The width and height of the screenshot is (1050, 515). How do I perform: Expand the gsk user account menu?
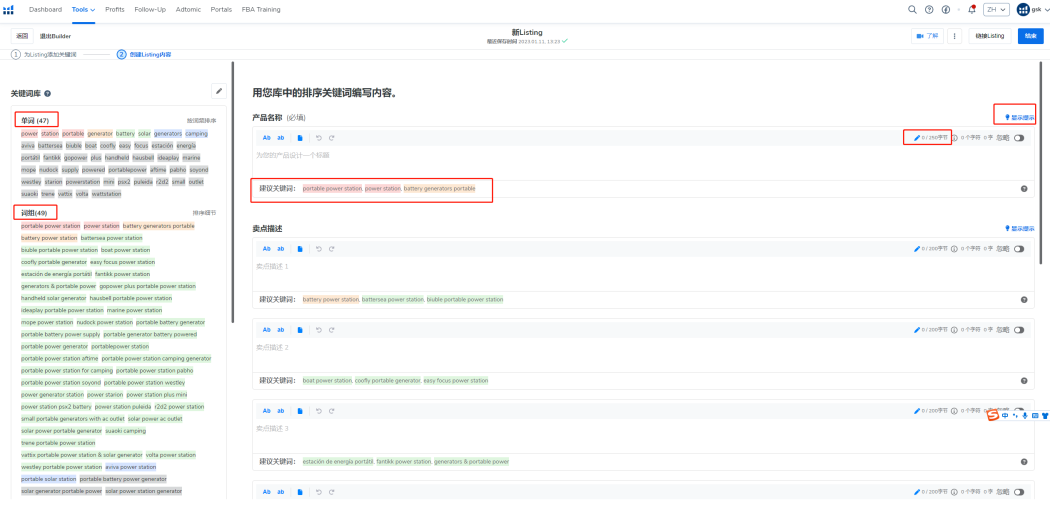pyautogui.click(x=1033, y=9)
